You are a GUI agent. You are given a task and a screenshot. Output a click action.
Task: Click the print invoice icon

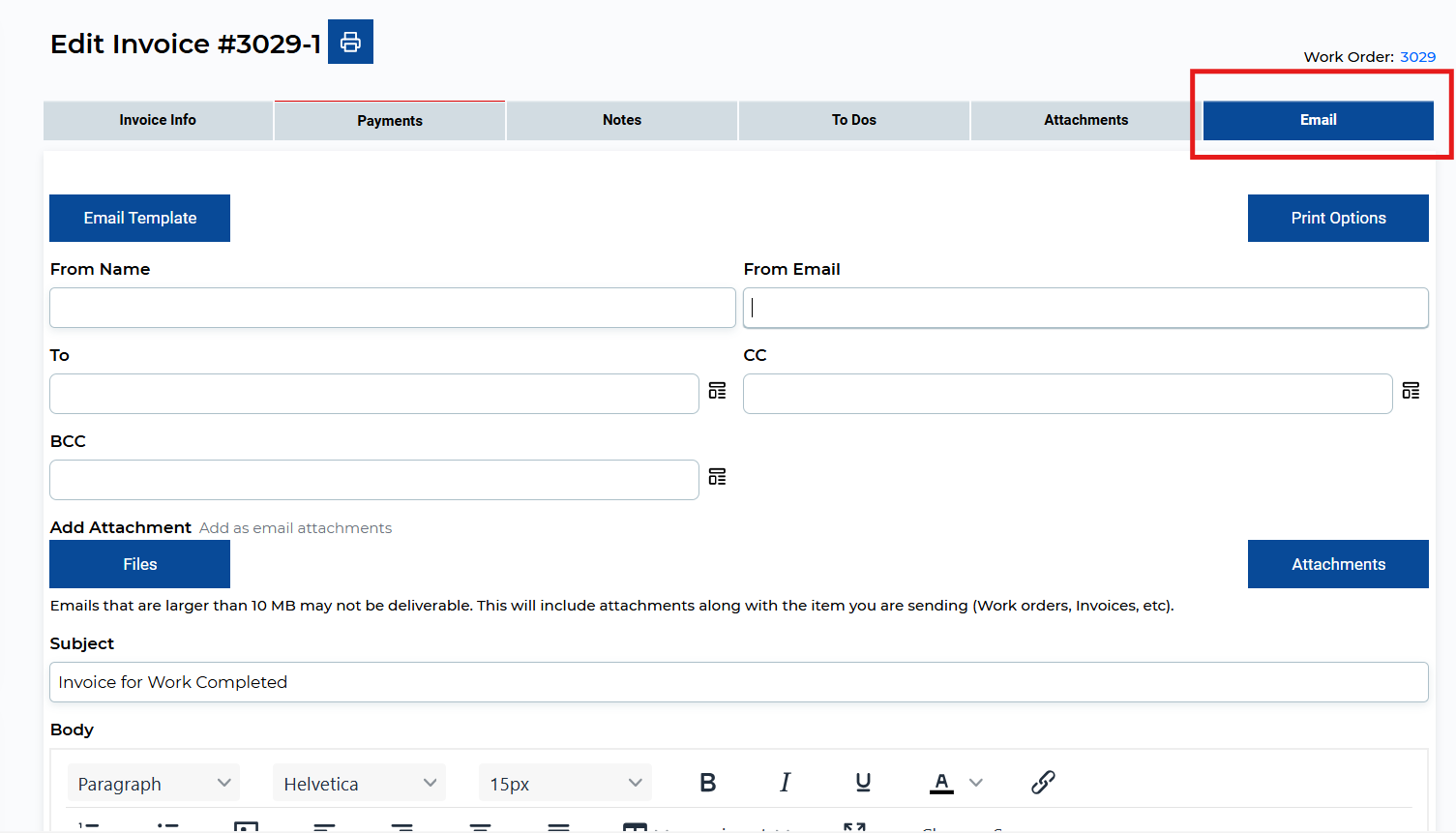[x=350, y=43]
